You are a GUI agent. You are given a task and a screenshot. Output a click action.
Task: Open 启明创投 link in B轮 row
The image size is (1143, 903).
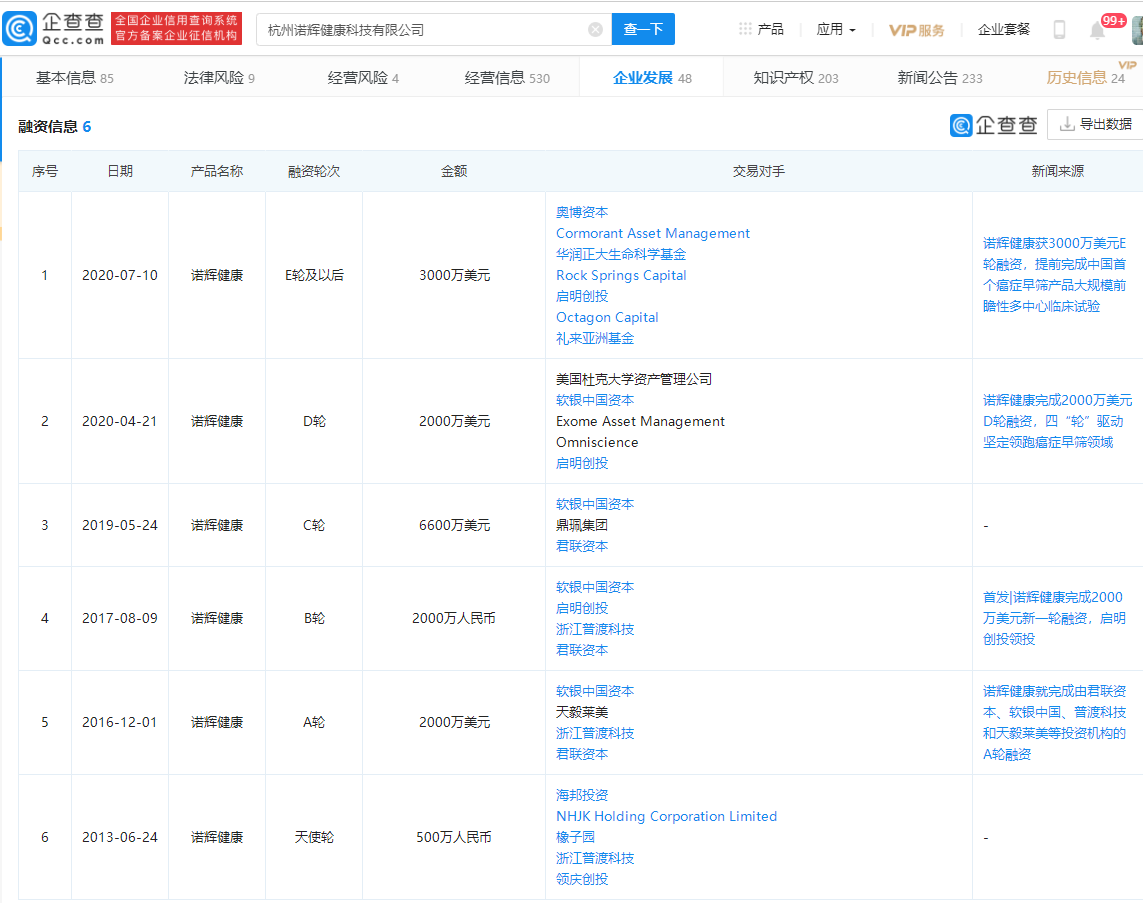coord(582,609)
